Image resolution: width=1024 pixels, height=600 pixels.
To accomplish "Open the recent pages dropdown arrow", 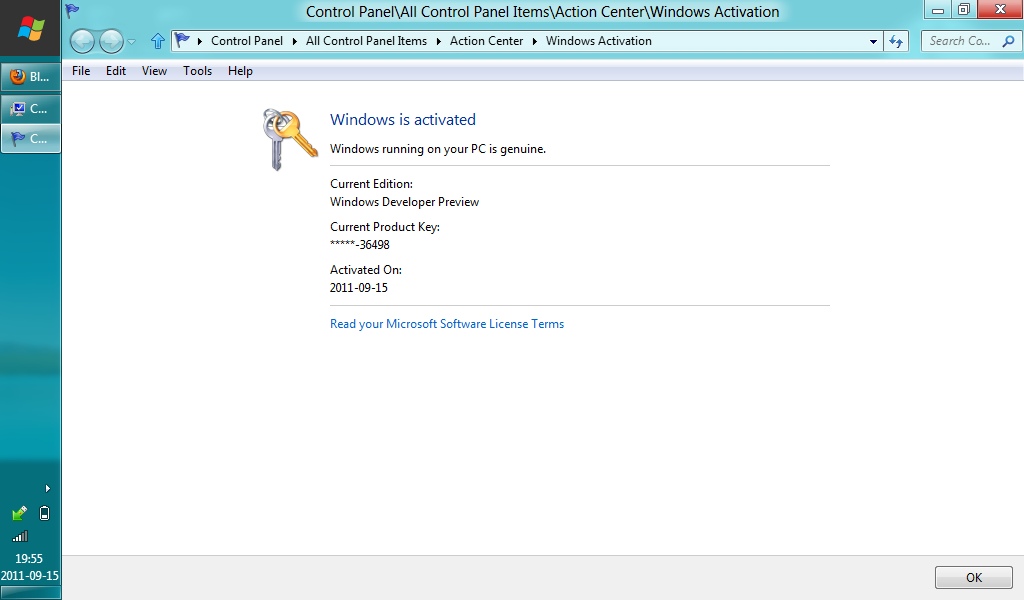I will tap(131, 42).
